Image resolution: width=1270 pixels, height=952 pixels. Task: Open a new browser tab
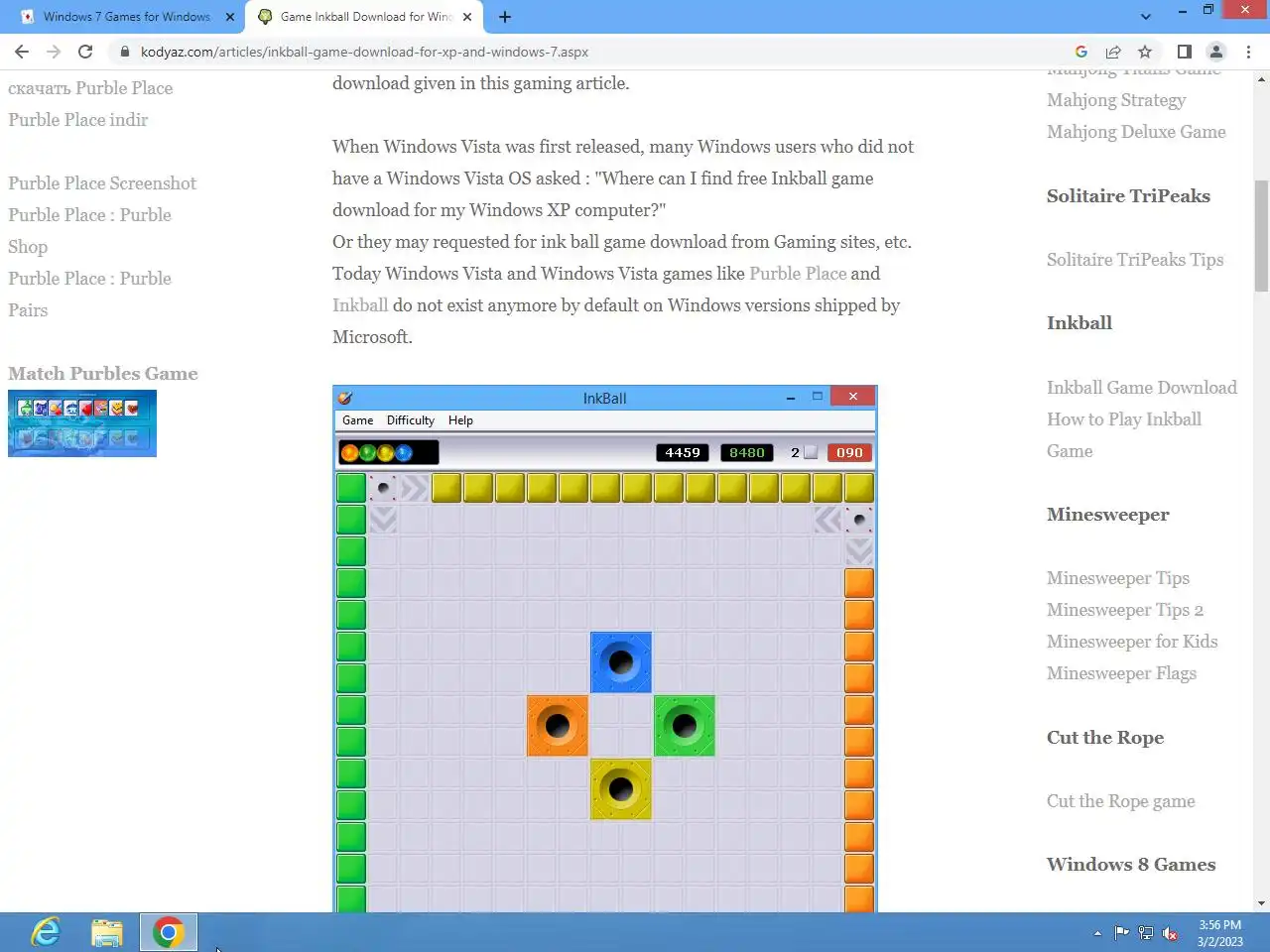[505, 17]
